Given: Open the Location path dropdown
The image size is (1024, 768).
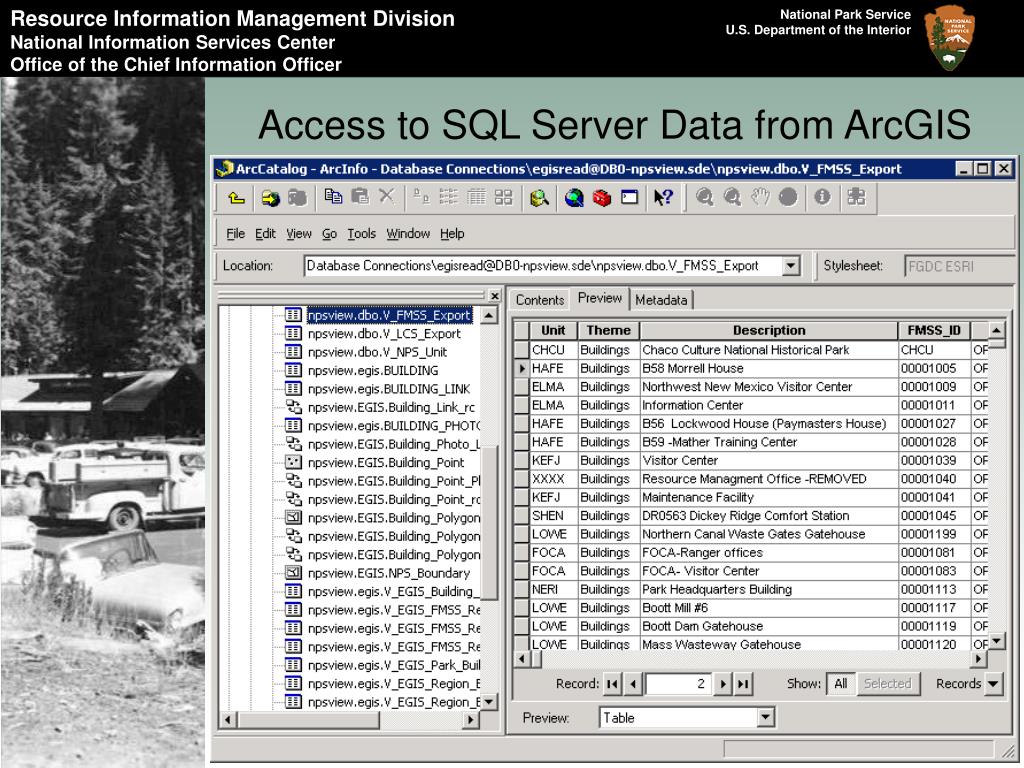Looking at the screenshot, I should click(791, 266).
